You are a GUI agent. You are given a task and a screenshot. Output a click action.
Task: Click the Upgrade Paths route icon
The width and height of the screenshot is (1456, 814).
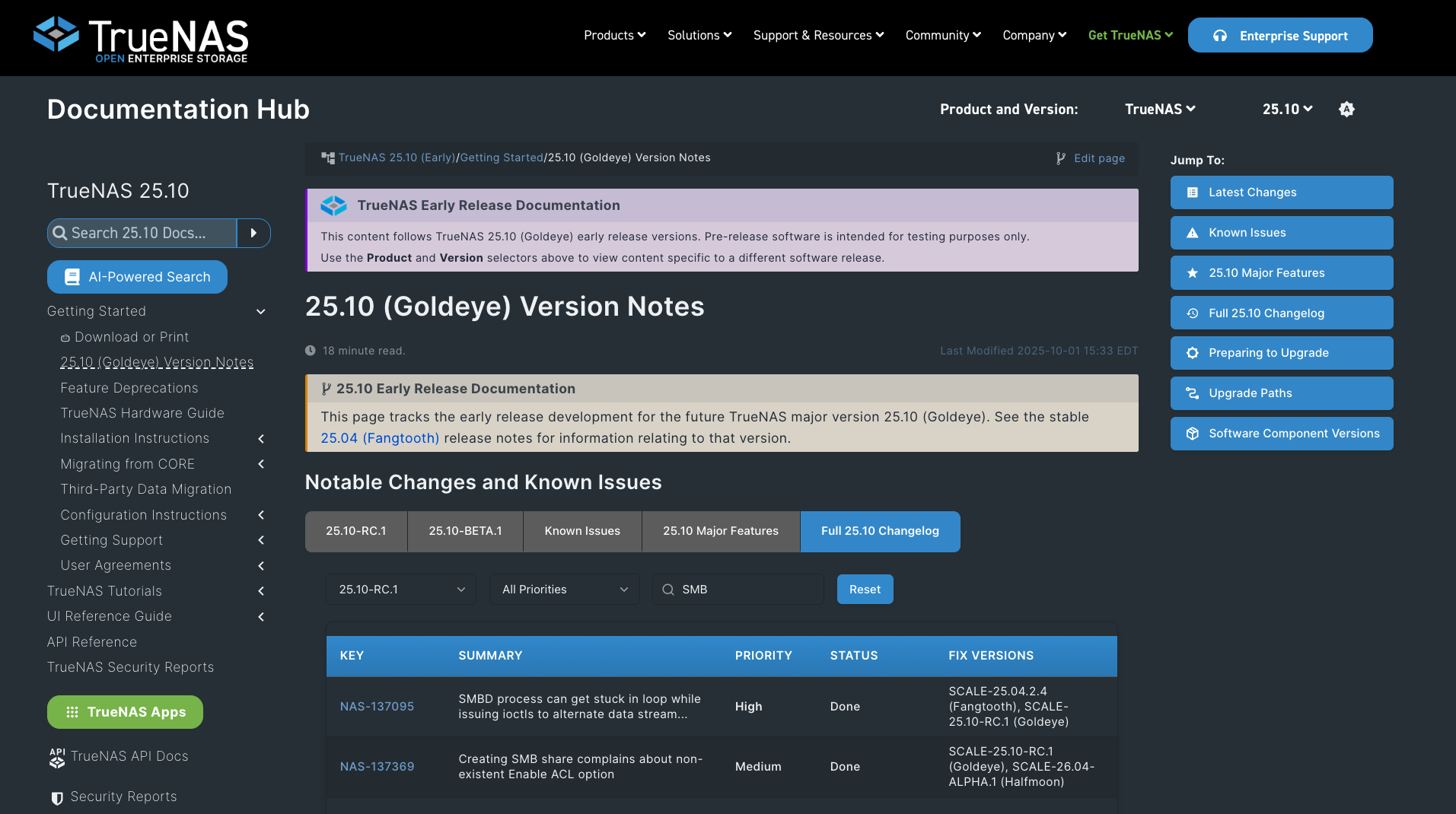coord(1193,393)
